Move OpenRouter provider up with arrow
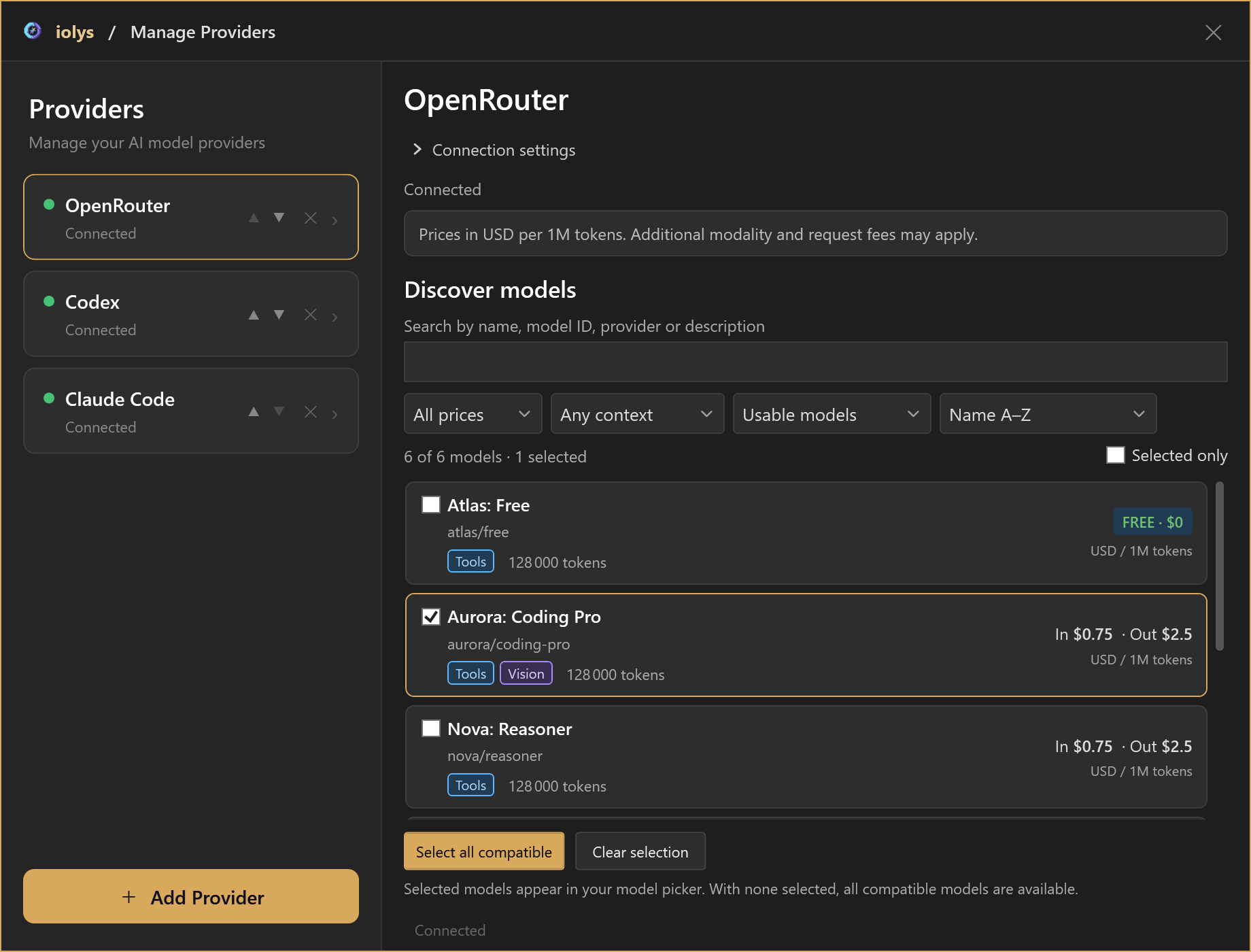Image resolution: width=1251 pixels, height=952 pixels. coord(254,218)
